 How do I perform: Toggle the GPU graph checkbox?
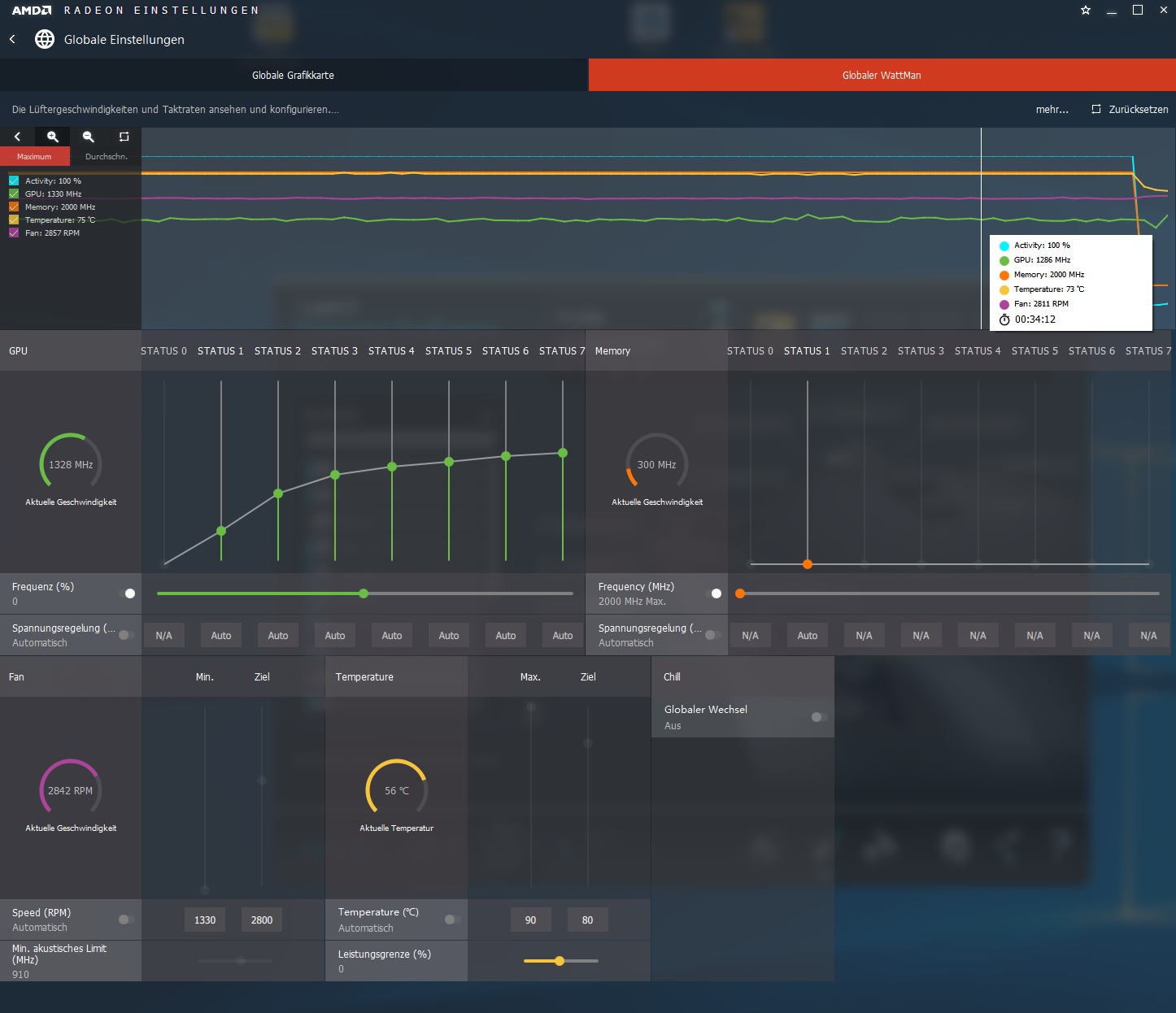coord(14,193)
